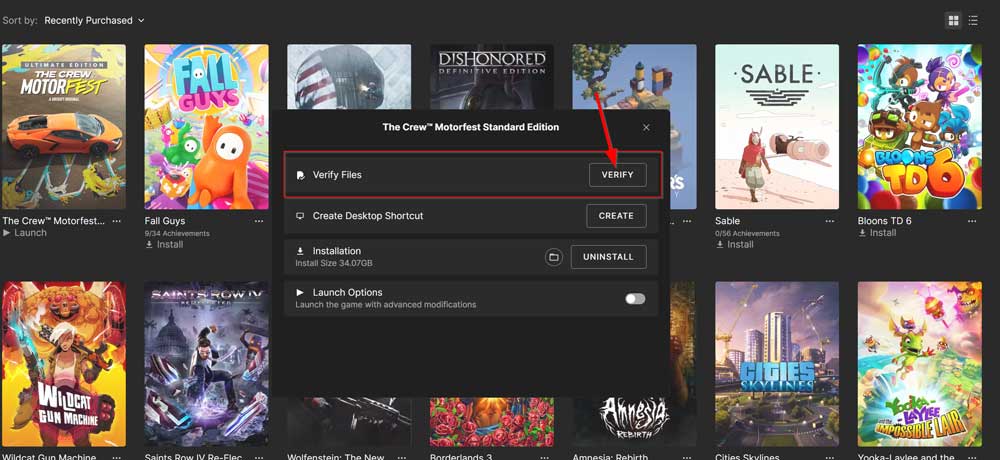Switch to grid view layout

(x=953, y=20)
